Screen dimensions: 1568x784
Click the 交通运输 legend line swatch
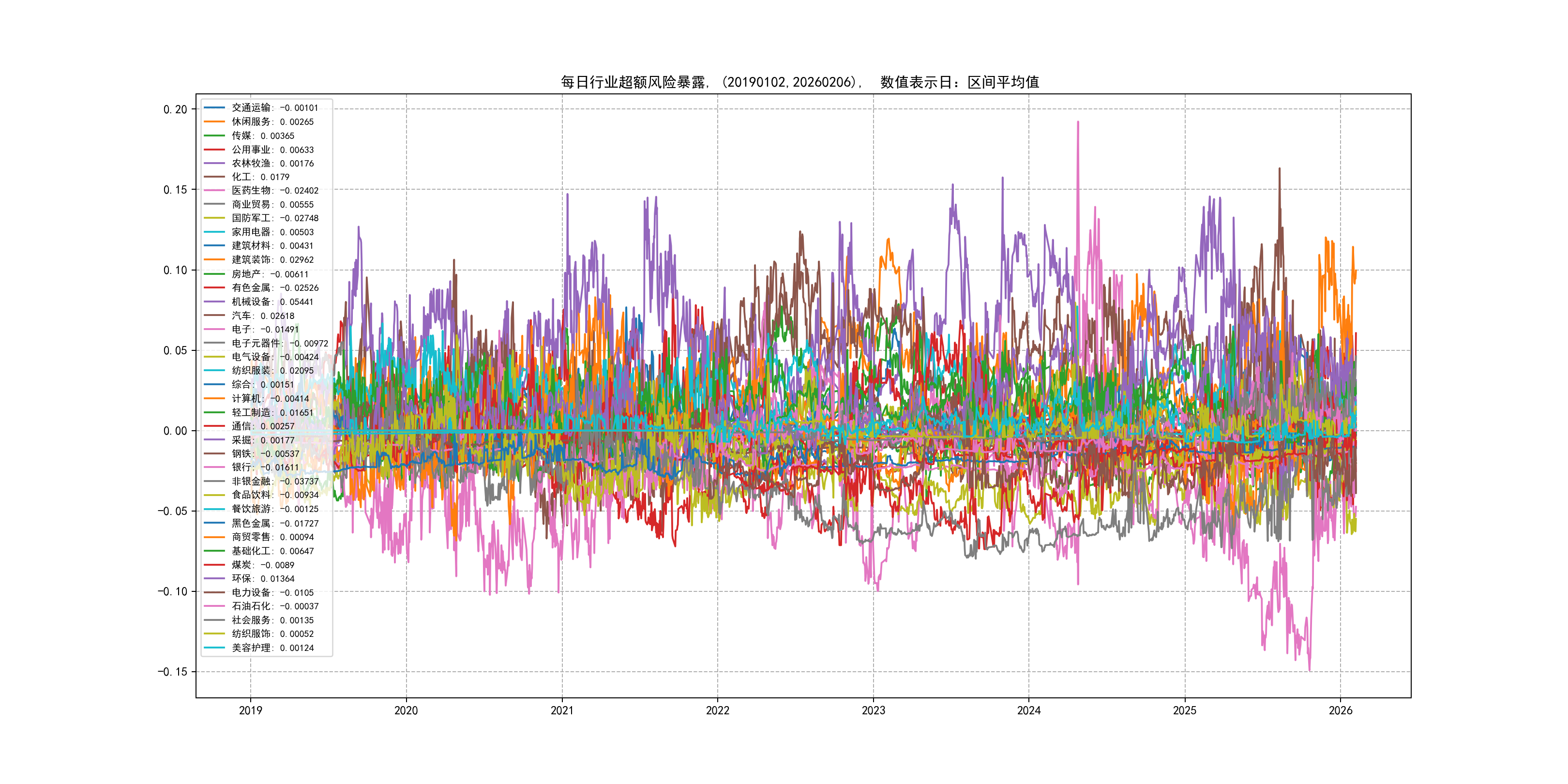[x=214, y=108]
